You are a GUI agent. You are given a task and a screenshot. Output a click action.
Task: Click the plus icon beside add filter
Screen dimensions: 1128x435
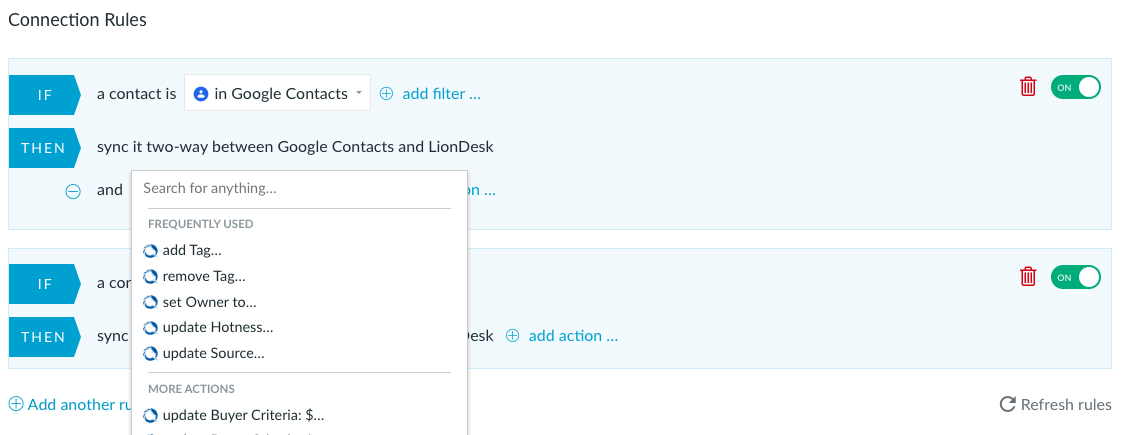pos(386,93)
